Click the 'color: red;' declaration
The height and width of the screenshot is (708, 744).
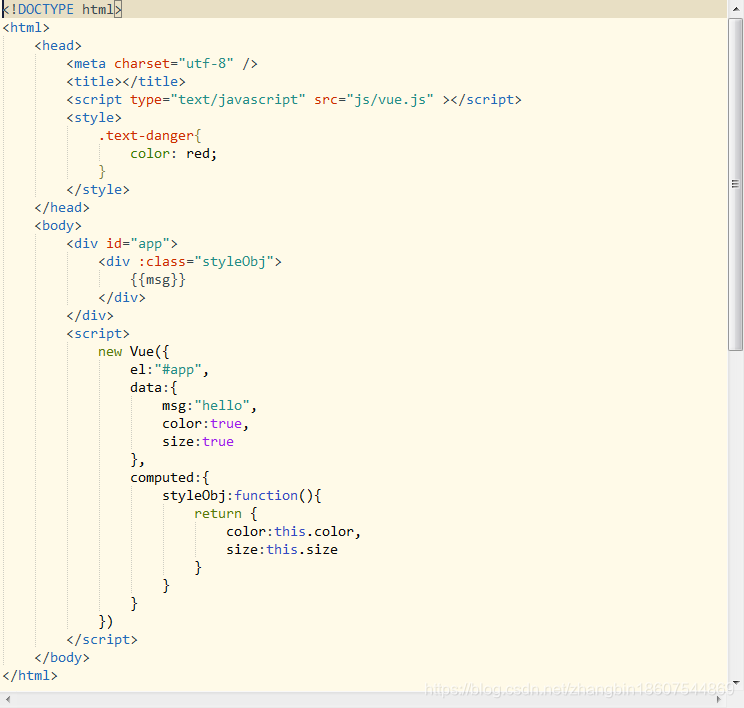[174, 154]
